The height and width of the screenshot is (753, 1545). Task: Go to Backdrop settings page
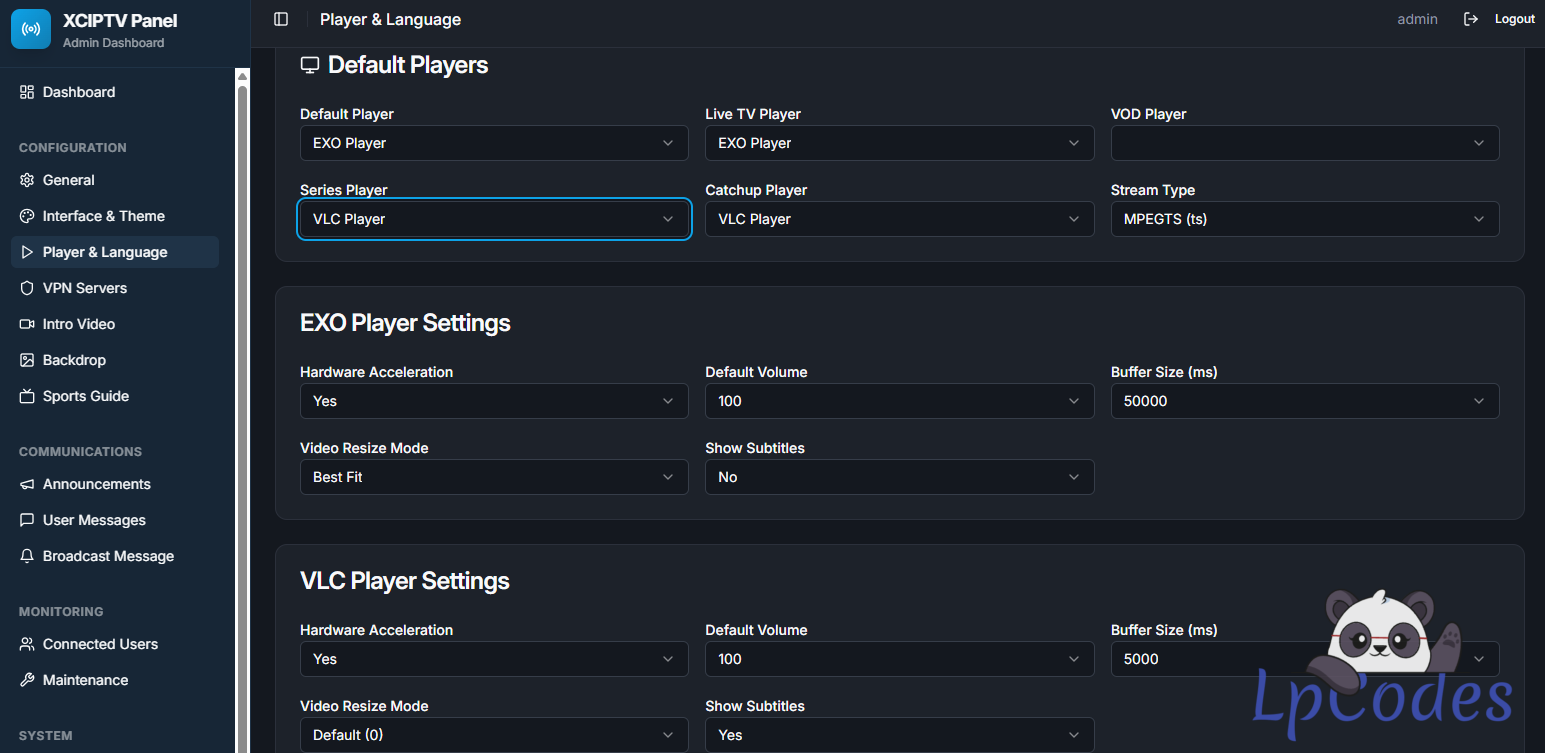coord(74,360)
